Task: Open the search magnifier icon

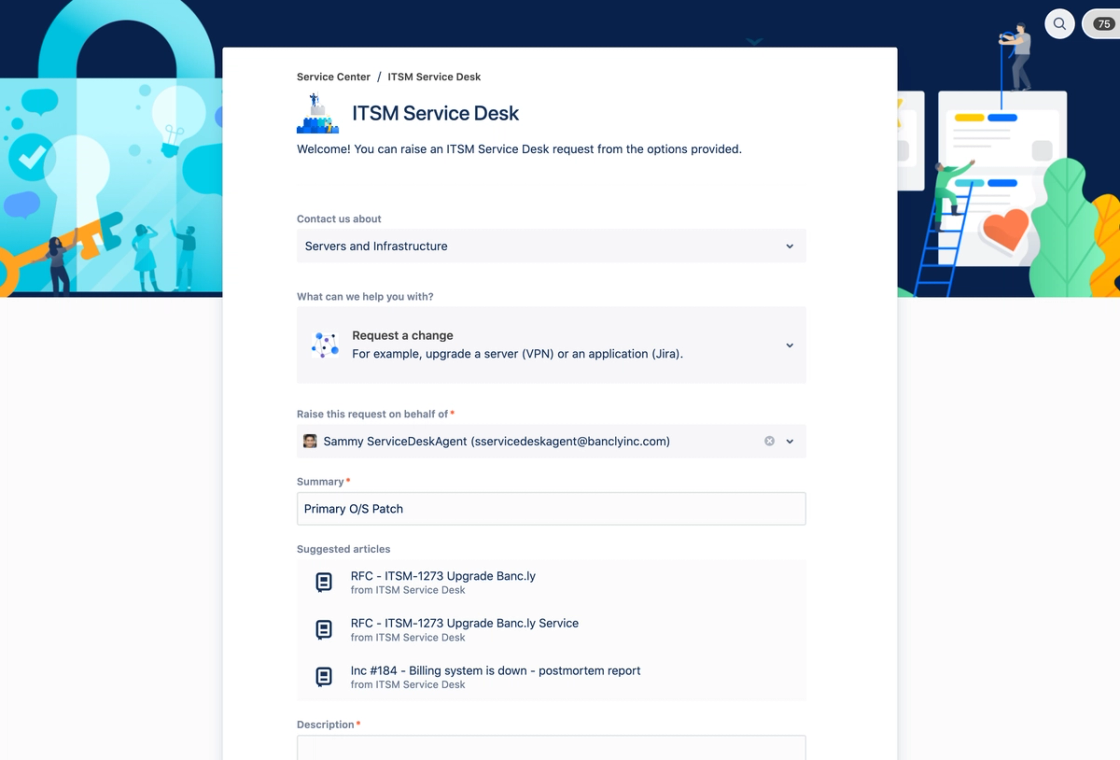Action: click(x=1059, y=24)
